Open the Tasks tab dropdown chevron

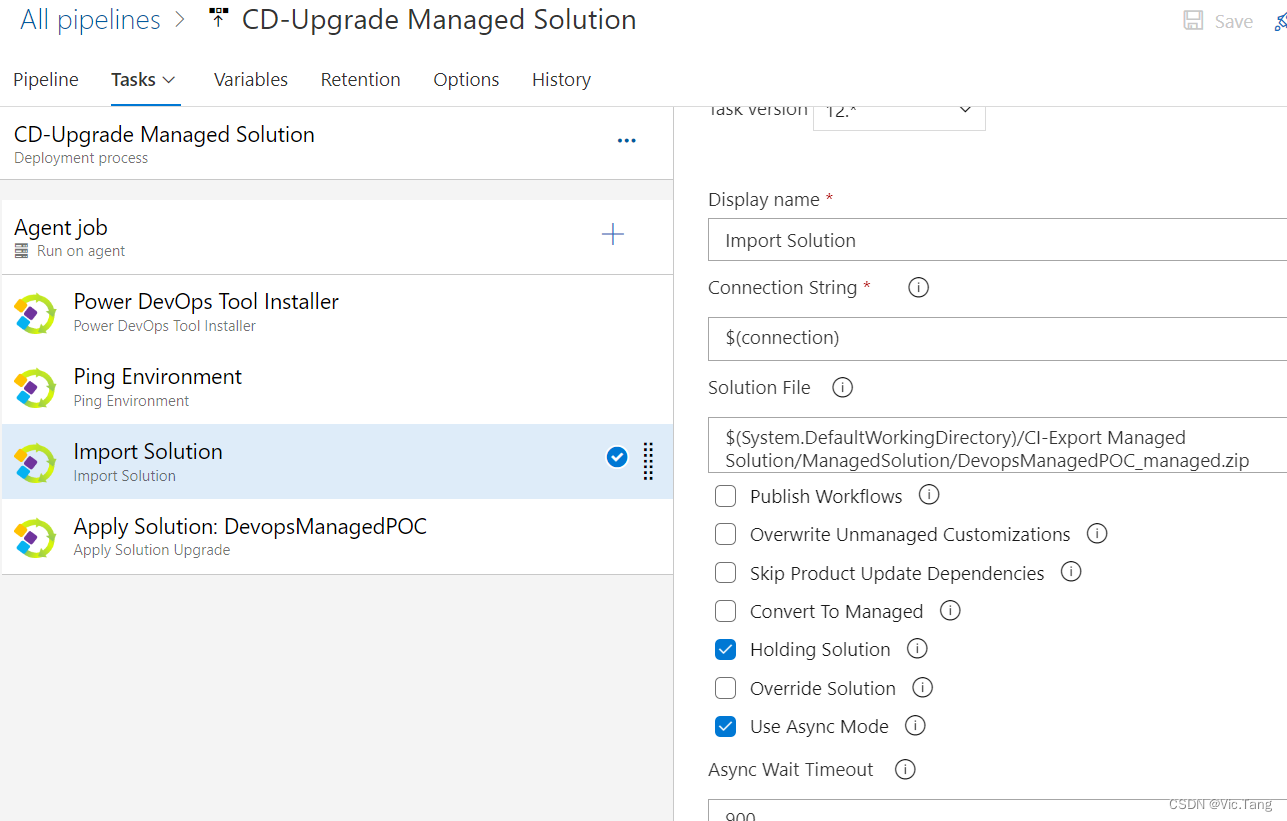point(167,79)
